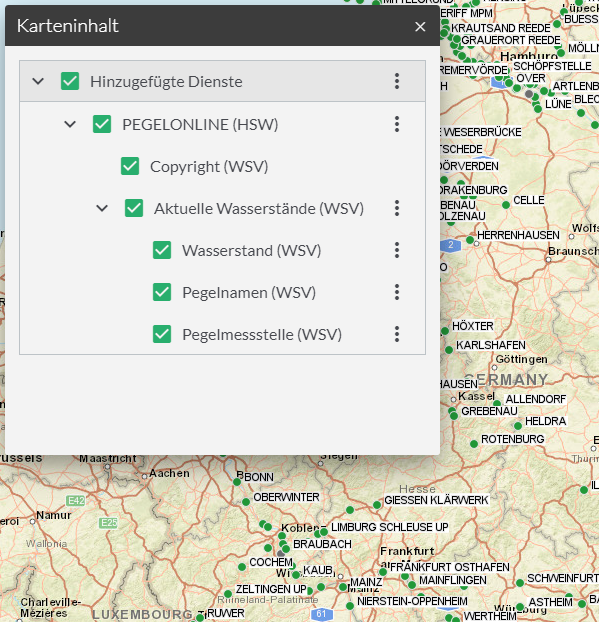Click the SCHWEINFURT gauge marker

[x=520, y=583]
